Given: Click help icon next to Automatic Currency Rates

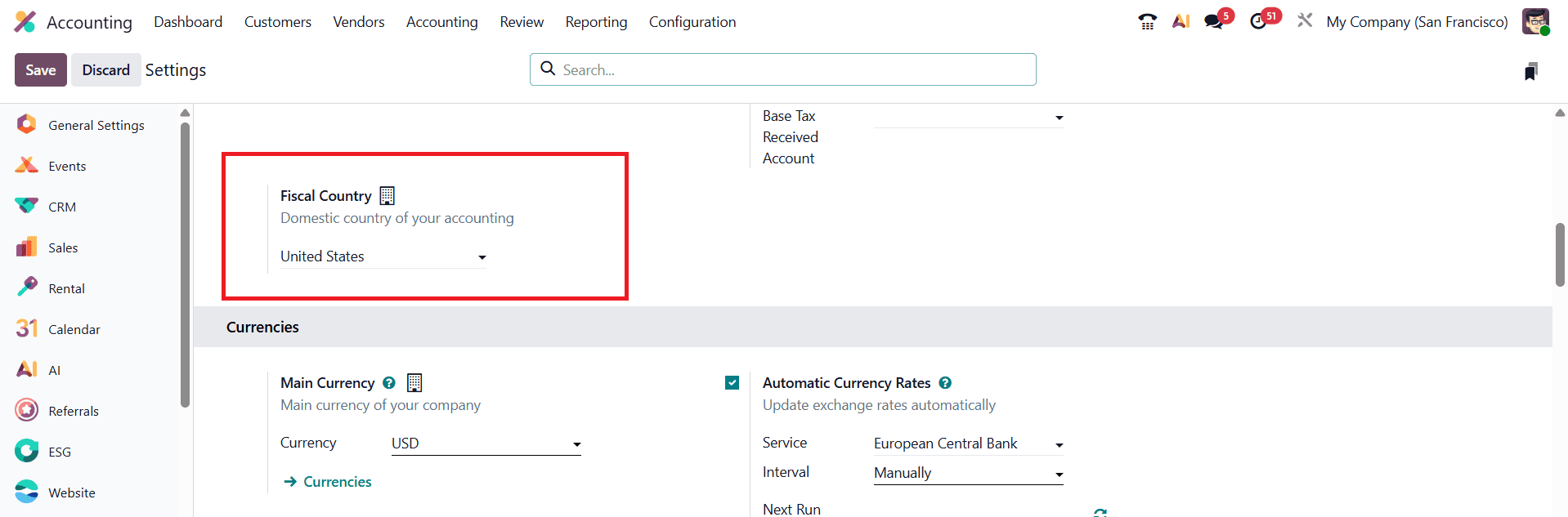Looking at the screenshot, I should click(x=945, y=383).
